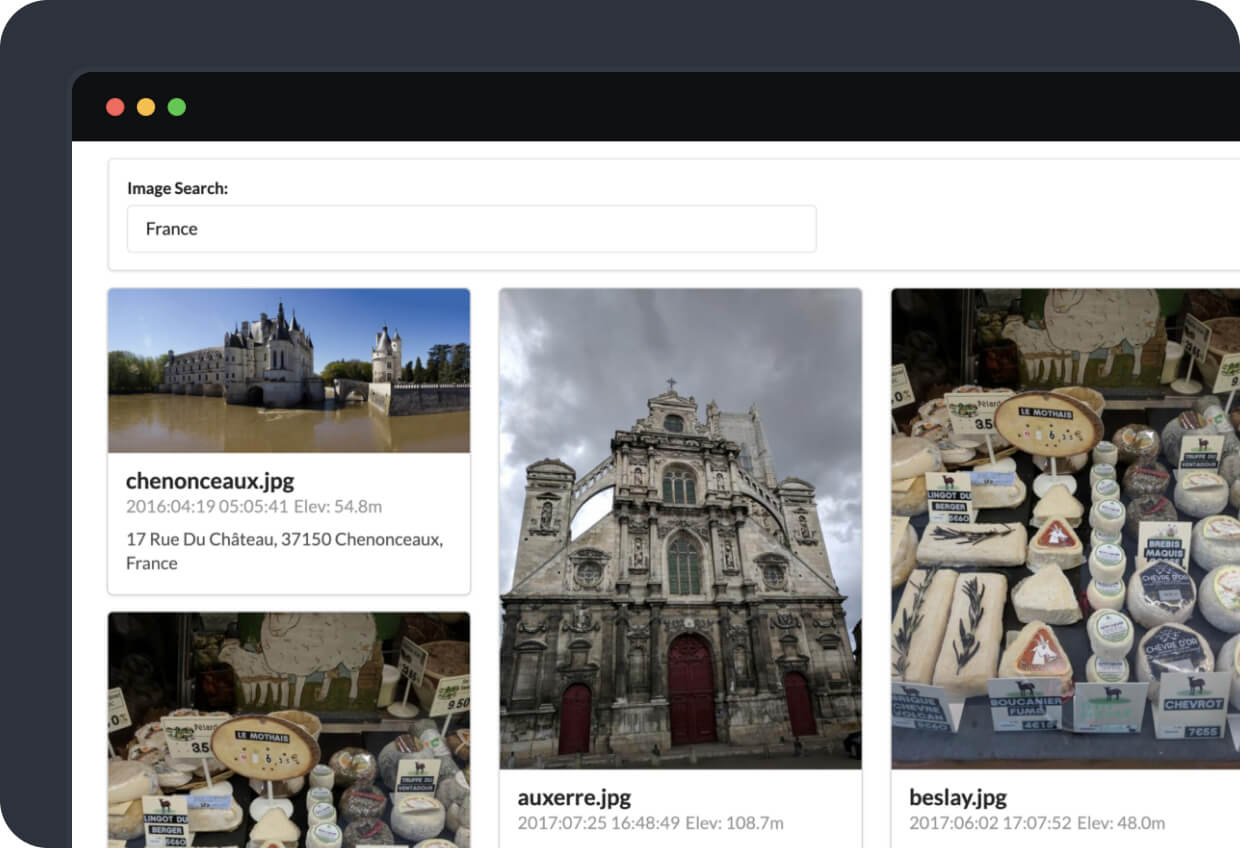Click the Image Search label

point(179,188)
